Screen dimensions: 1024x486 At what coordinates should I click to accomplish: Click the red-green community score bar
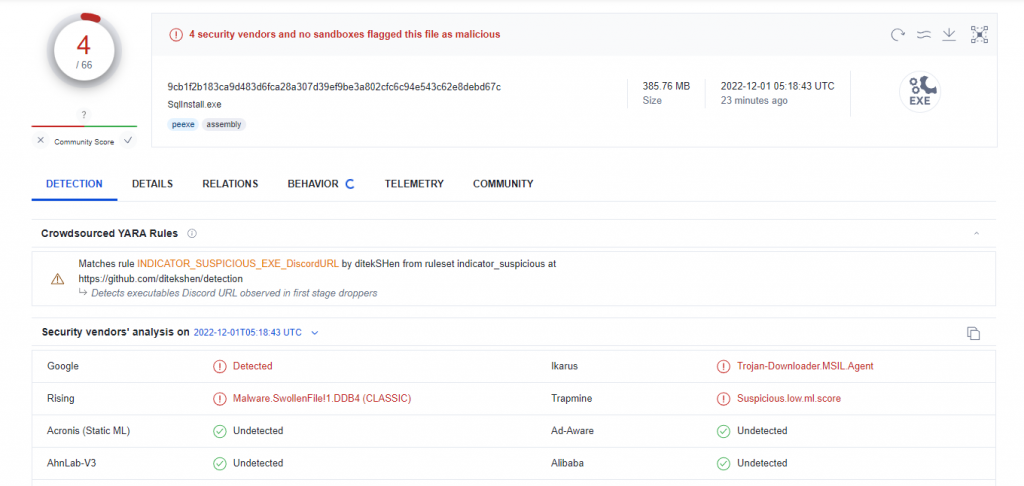(84, 127)
